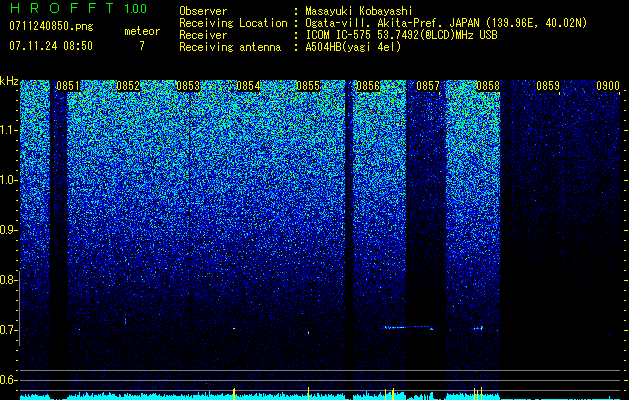Click the short meteor echo near 0858
Viewport: 629px width, 400px height.
(477, 328)
